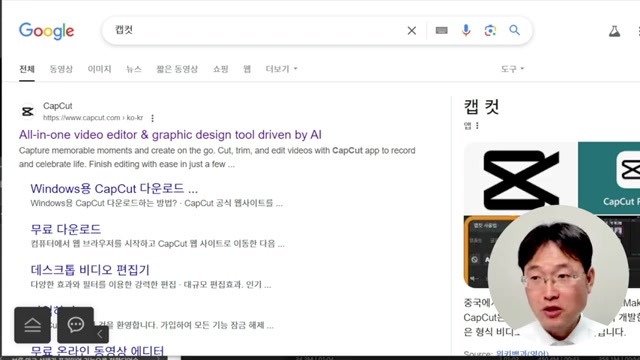Open the Search Labs flask icon
The height and width of the screenshot is (360, 640).
click(614, 31)
